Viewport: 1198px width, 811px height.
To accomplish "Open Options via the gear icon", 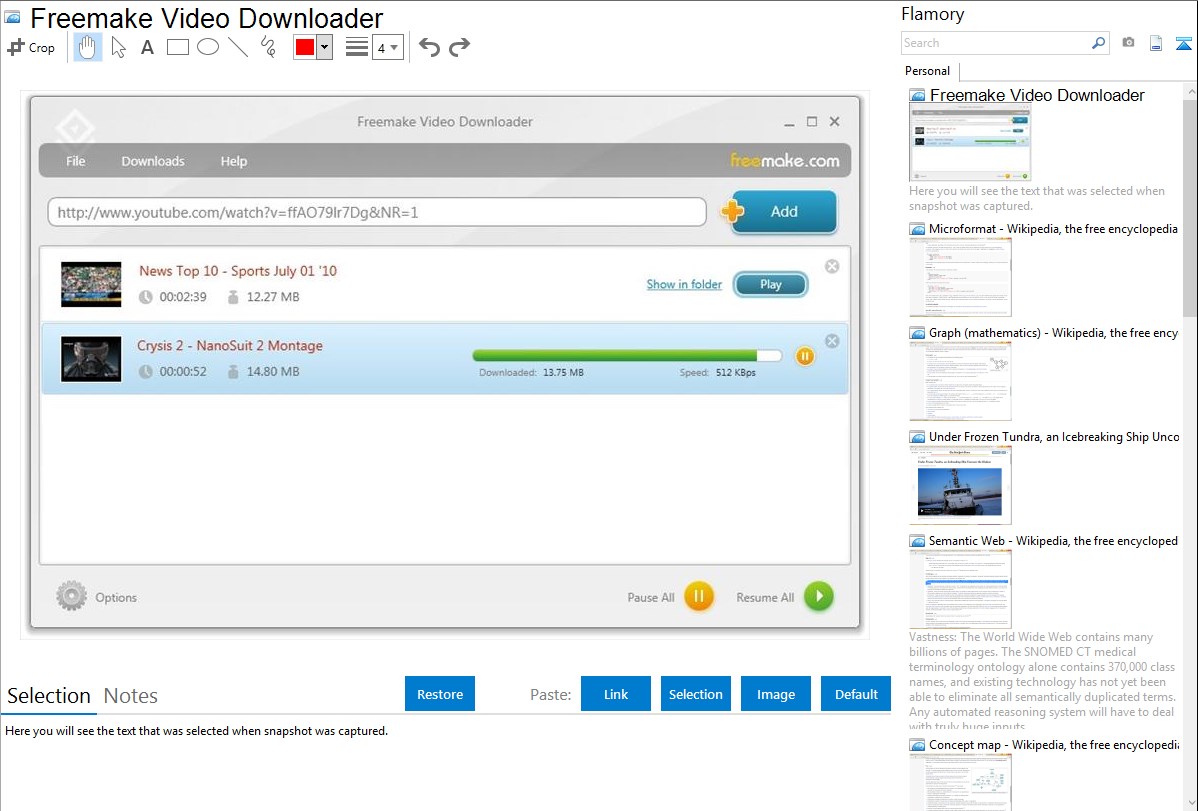I will 71,596.
